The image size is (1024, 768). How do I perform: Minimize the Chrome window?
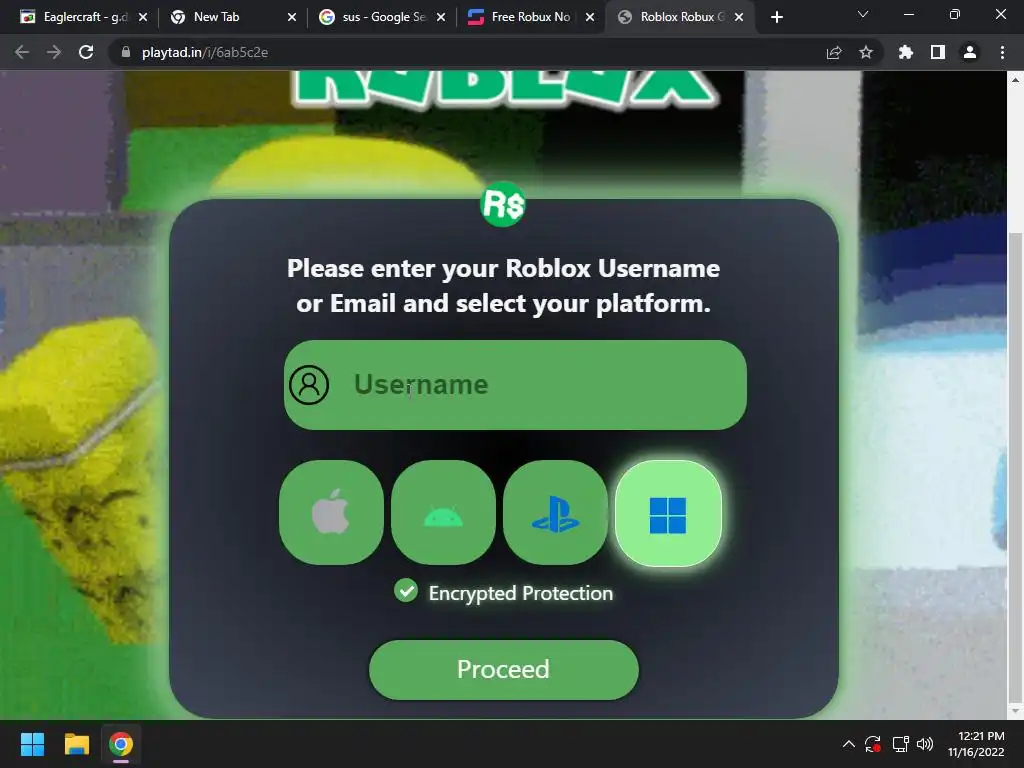pyautogui.click(x=908, y=14)
